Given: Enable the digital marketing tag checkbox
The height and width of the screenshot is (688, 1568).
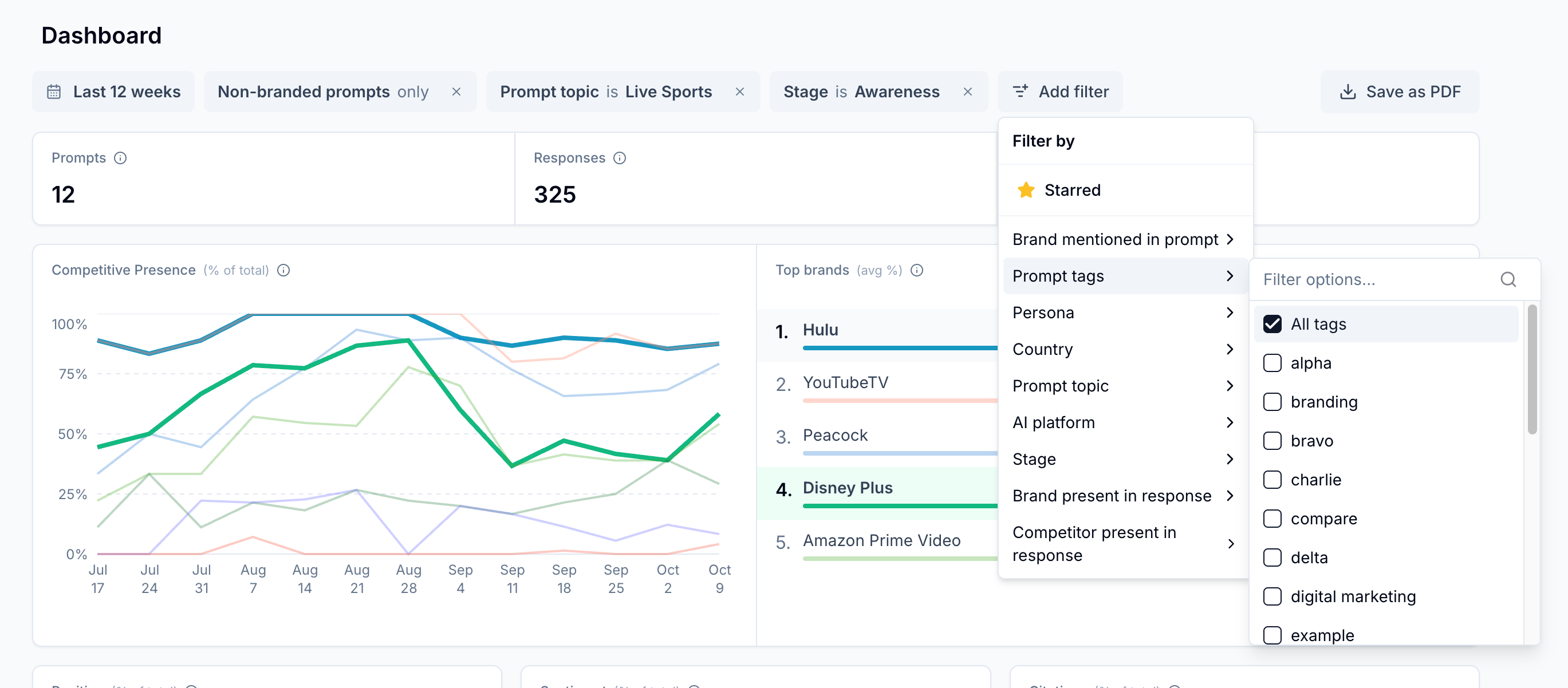Looking at the screenshot, I should tap(1272, 597).
